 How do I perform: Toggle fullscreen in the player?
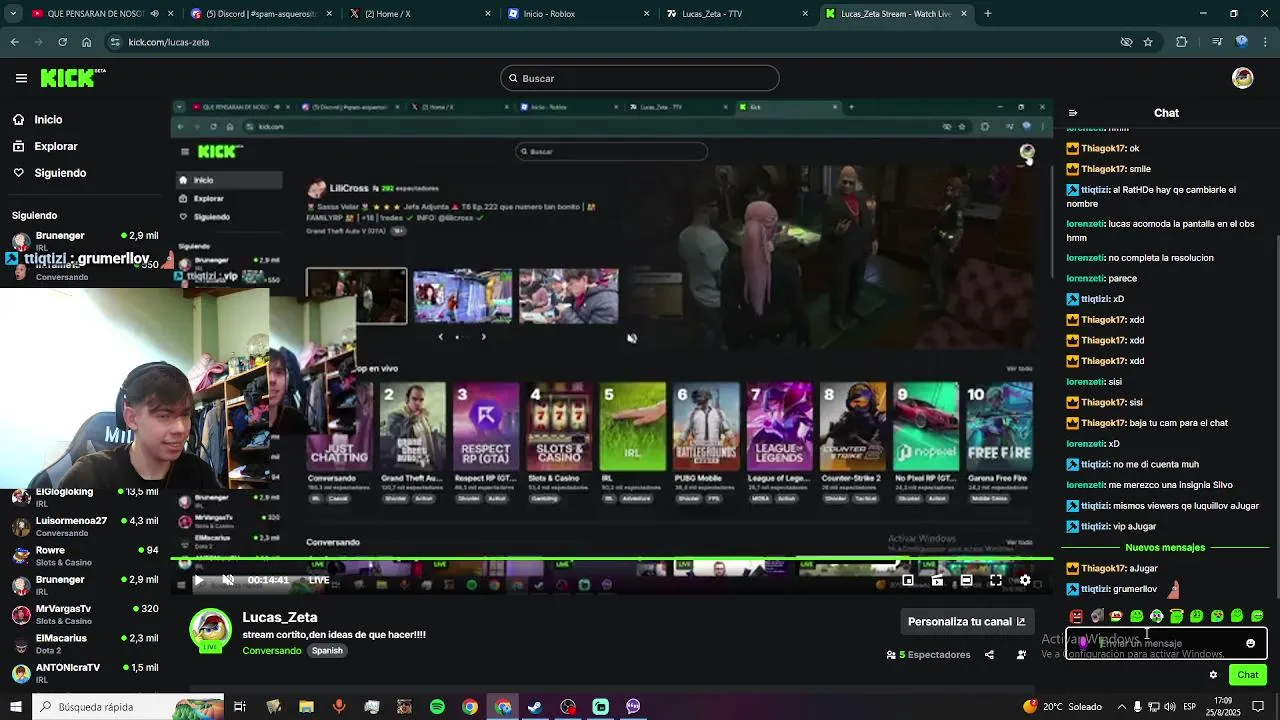996,580
